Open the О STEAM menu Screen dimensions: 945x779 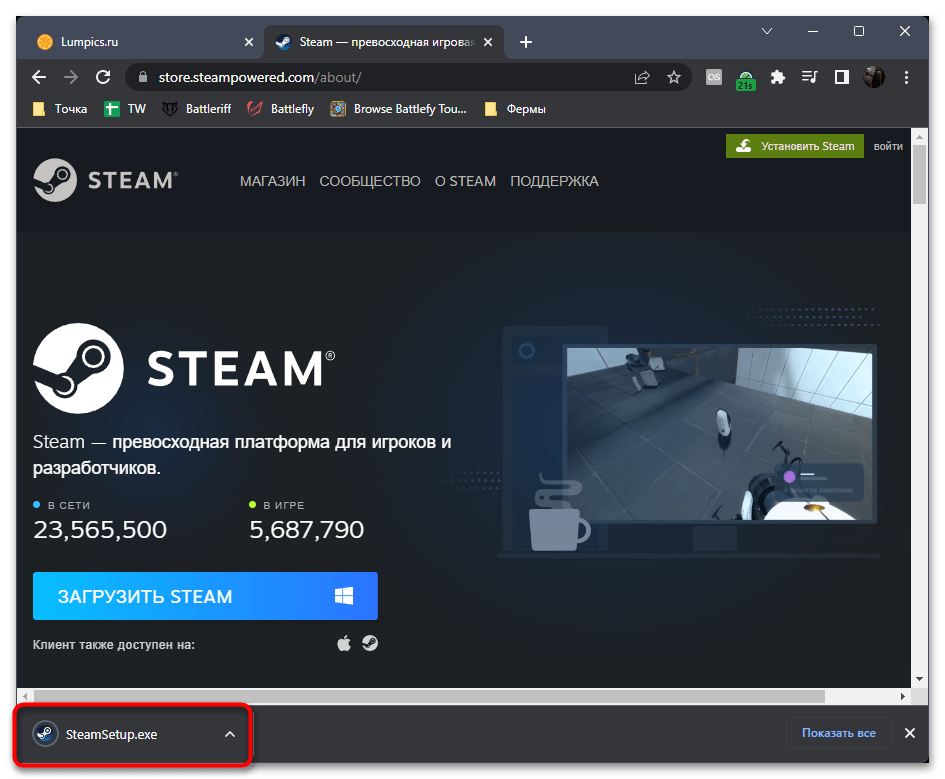[x=465, y=181]
